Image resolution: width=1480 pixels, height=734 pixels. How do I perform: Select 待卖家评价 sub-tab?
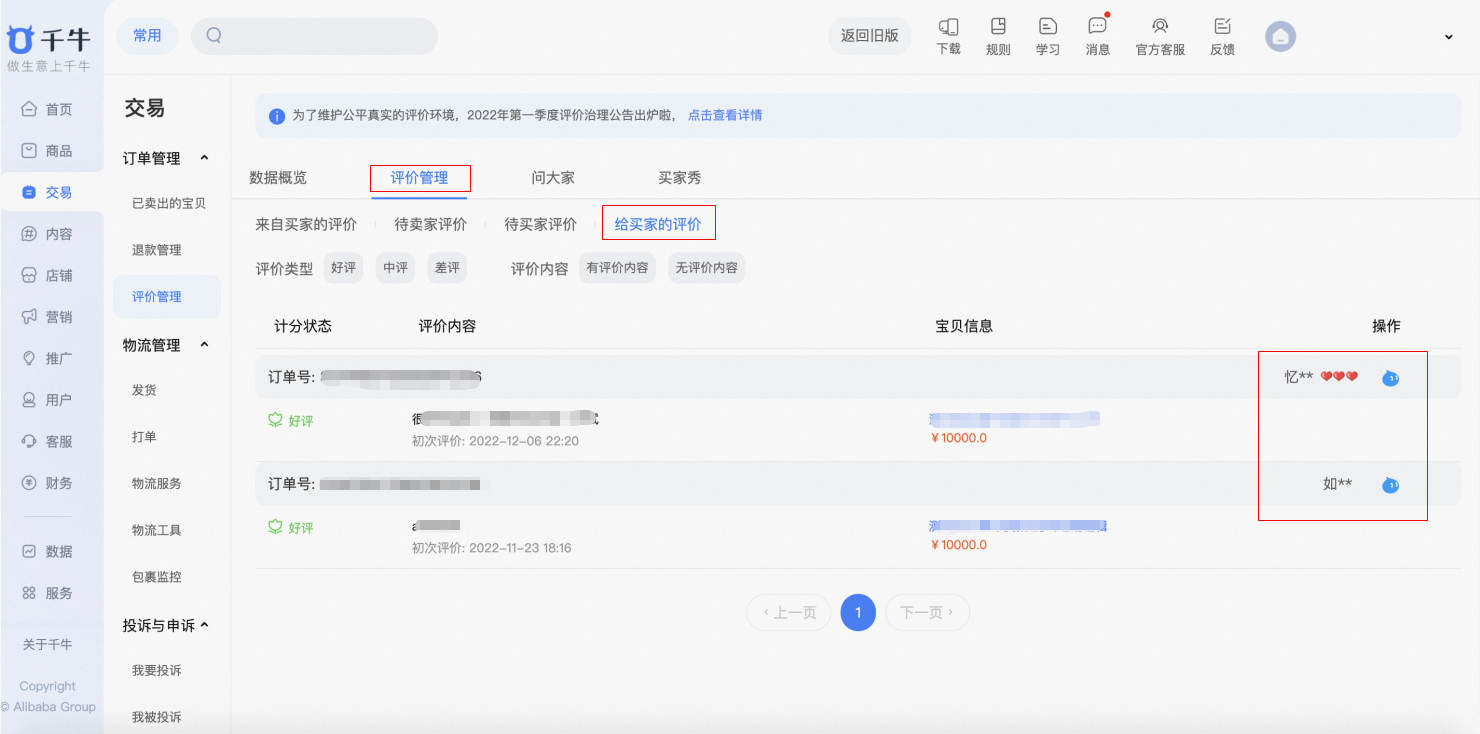point(430,224)
